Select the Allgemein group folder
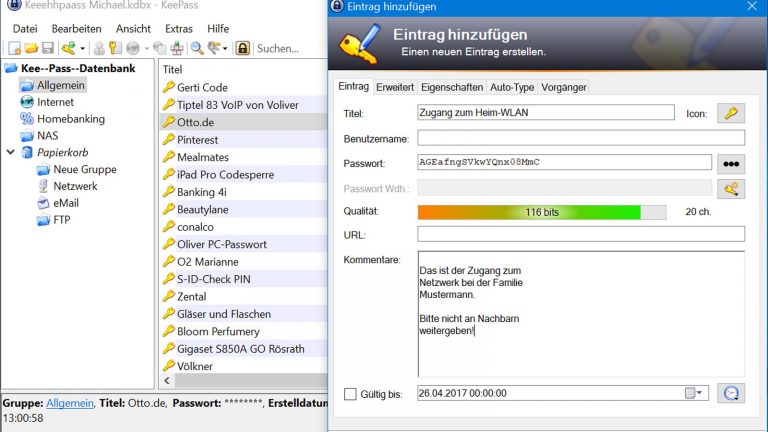Viewport: 768px width, 432px height. point(61,85)
